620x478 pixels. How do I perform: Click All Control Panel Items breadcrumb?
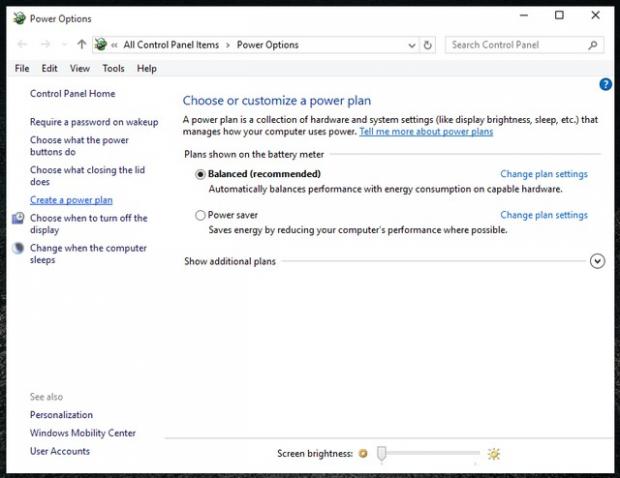[x=171, y=45]
